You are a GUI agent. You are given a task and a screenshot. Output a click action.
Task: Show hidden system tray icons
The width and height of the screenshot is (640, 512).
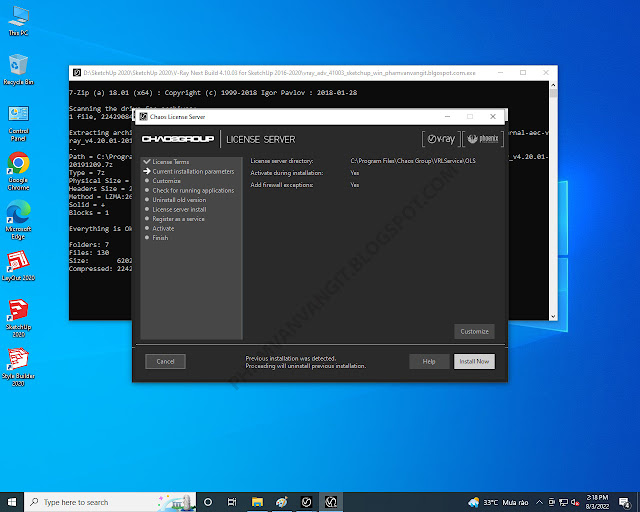coord(539,502)
